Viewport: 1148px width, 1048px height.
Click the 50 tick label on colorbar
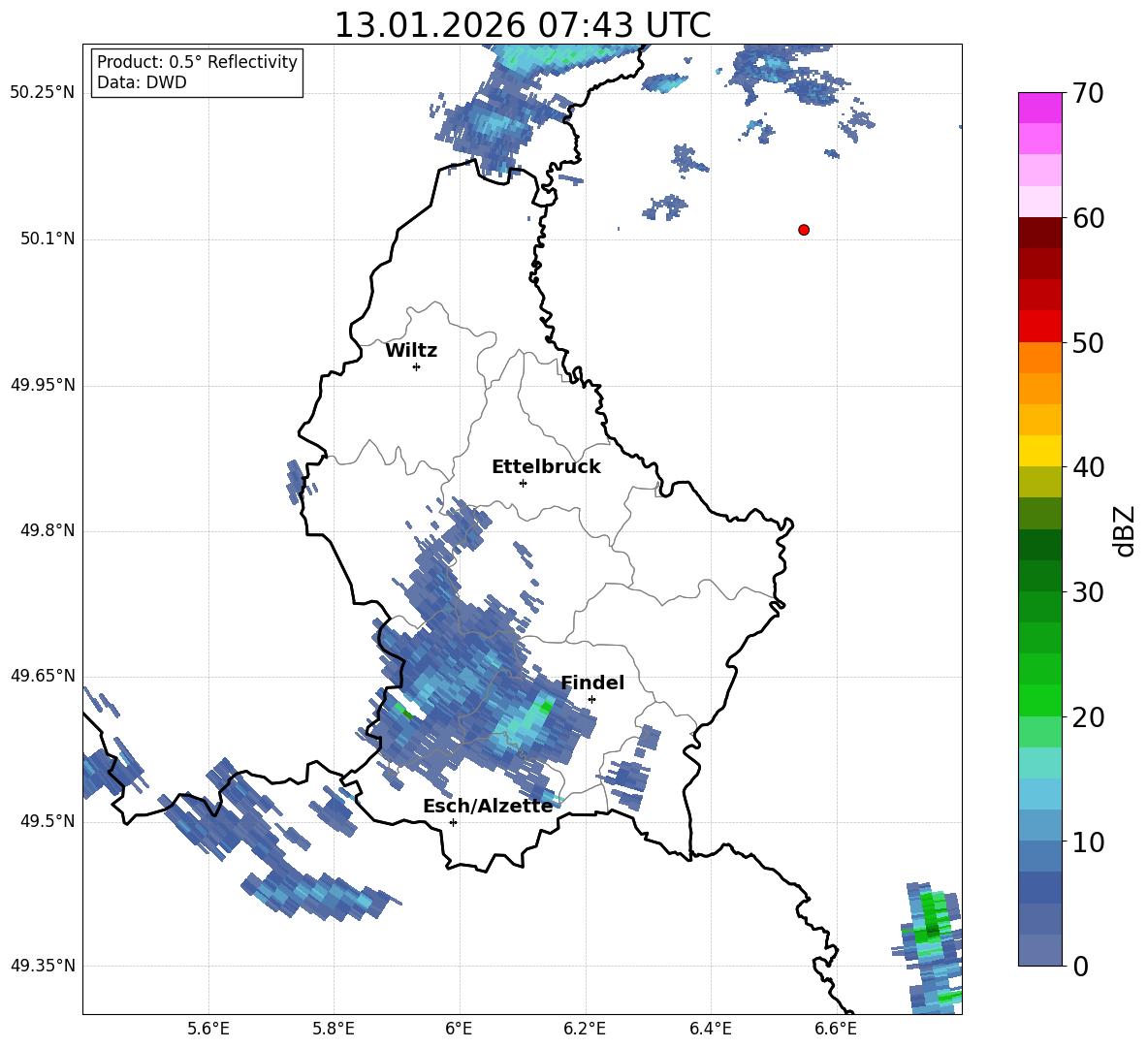1088,343
